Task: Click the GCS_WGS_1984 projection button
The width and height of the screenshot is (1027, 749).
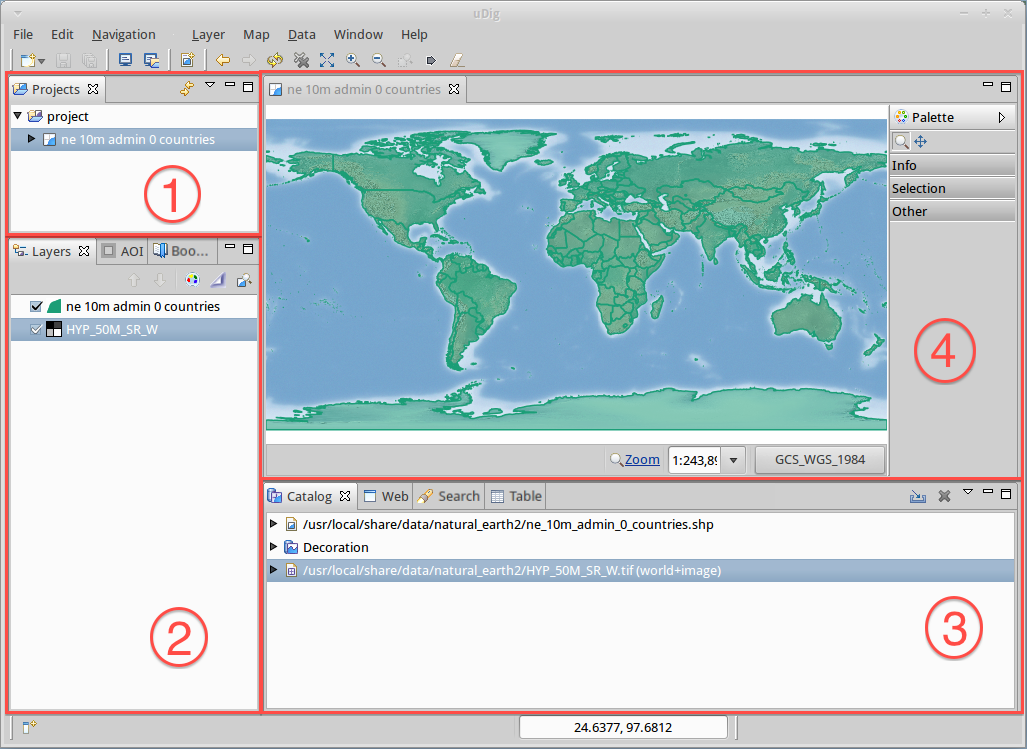Action: point(820,460)
